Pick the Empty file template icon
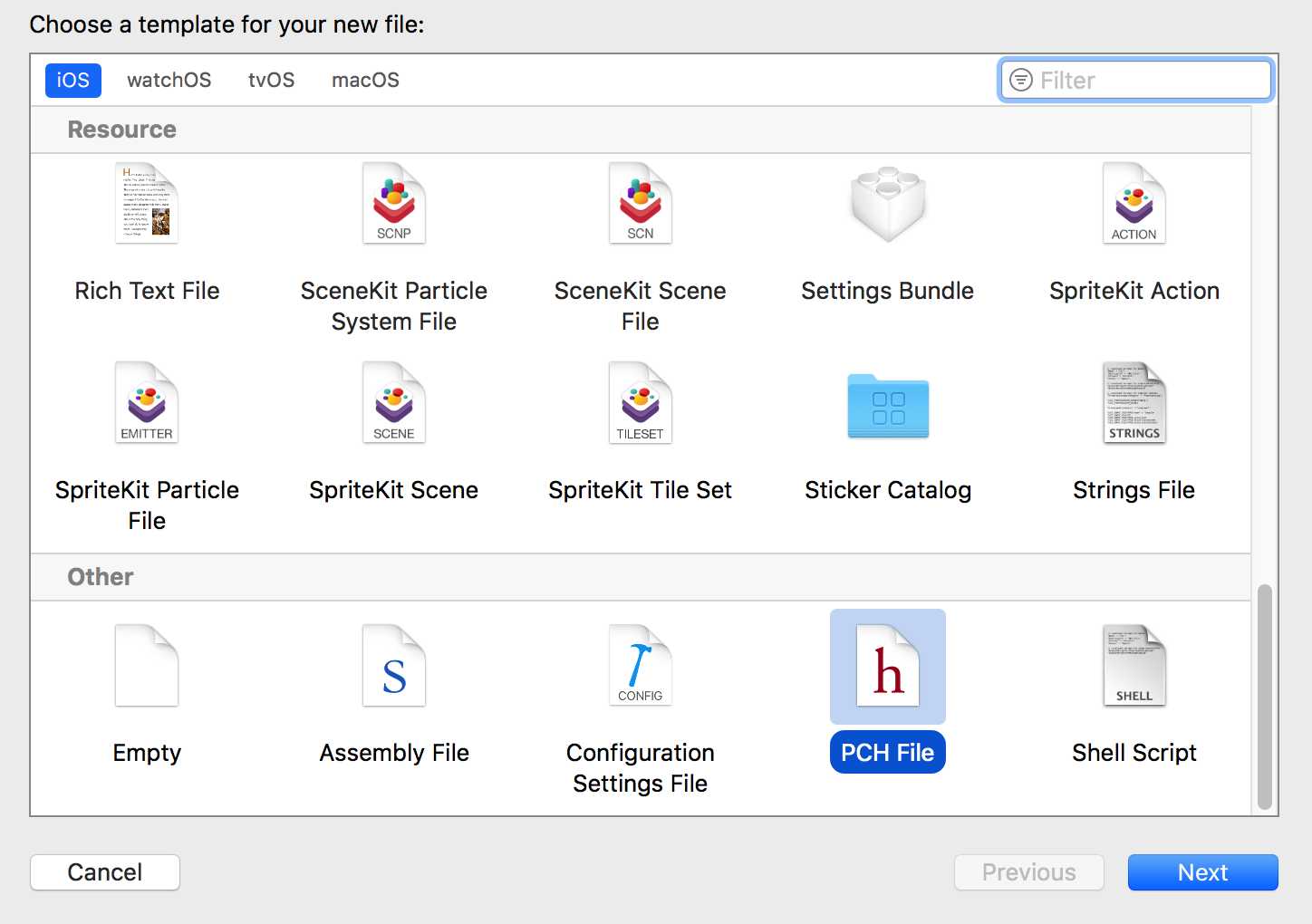Viewport: 1312px width, 924px height. [147, 666]
